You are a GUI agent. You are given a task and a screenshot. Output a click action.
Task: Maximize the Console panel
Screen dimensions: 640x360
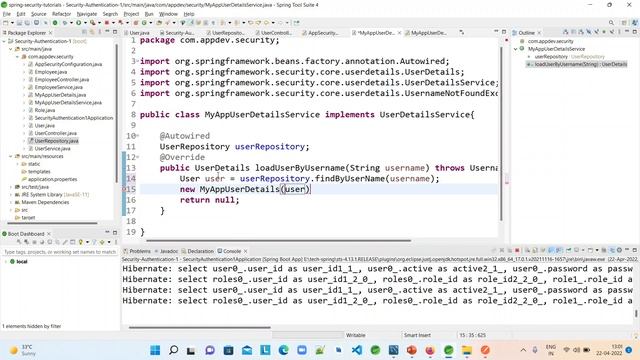(x=635, y=250)
